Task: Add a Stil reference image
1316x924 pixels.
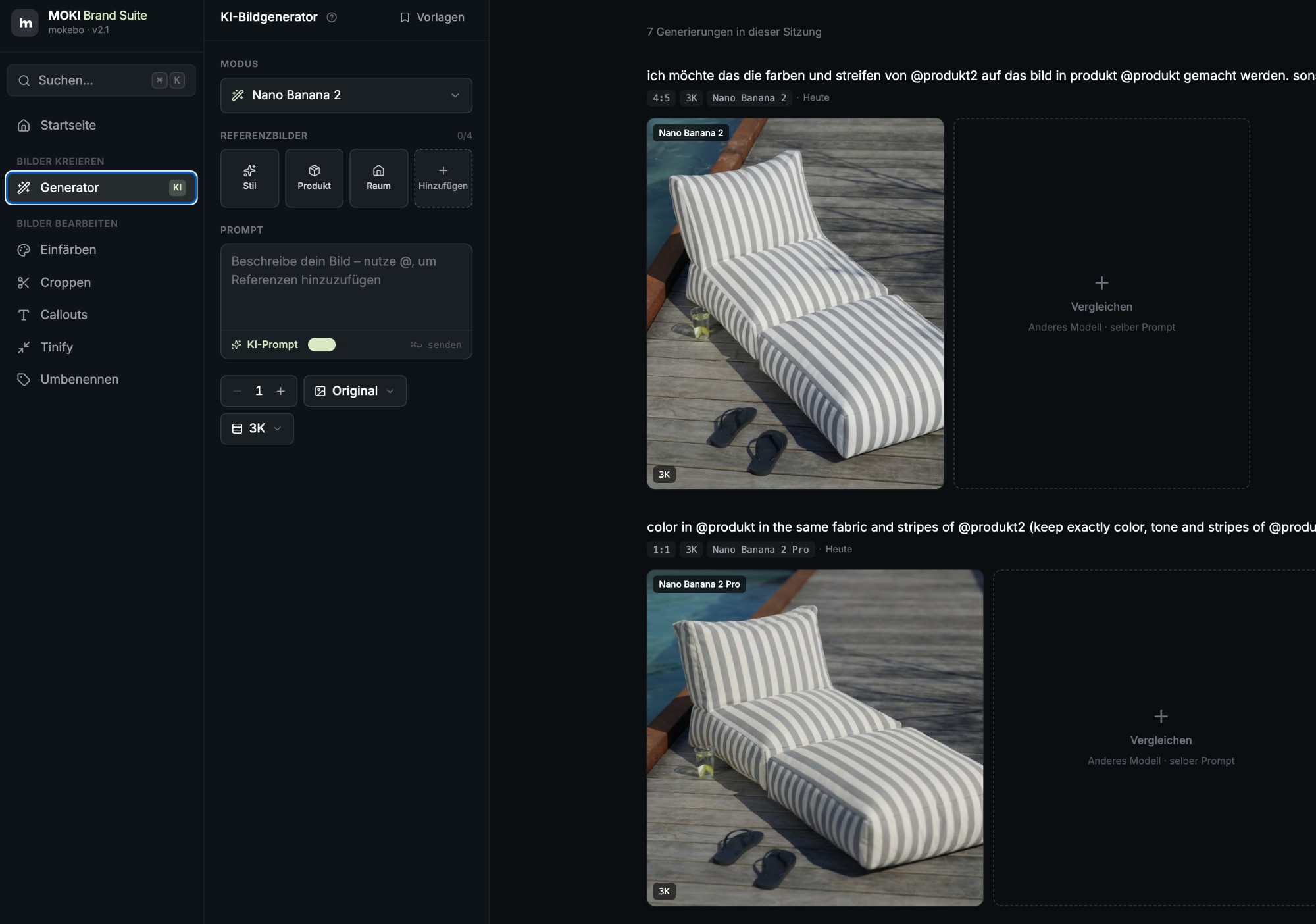Action: pos(249,178)
